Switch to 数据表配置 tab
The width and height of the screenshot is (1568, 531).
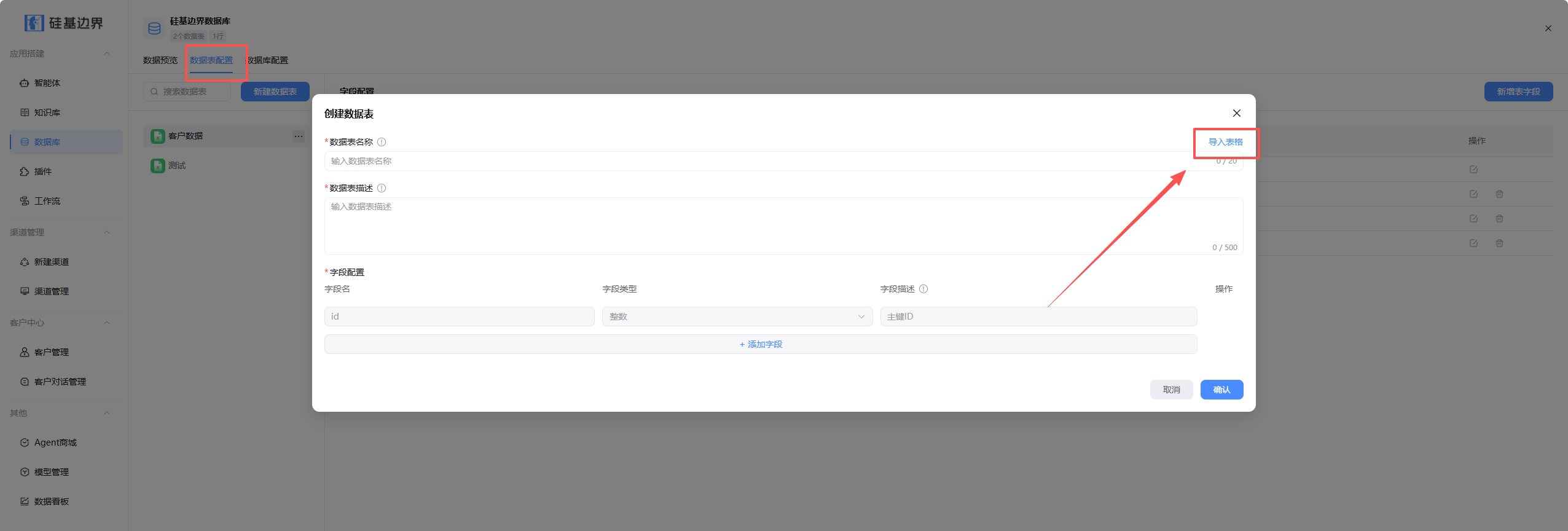pos(211,60)
